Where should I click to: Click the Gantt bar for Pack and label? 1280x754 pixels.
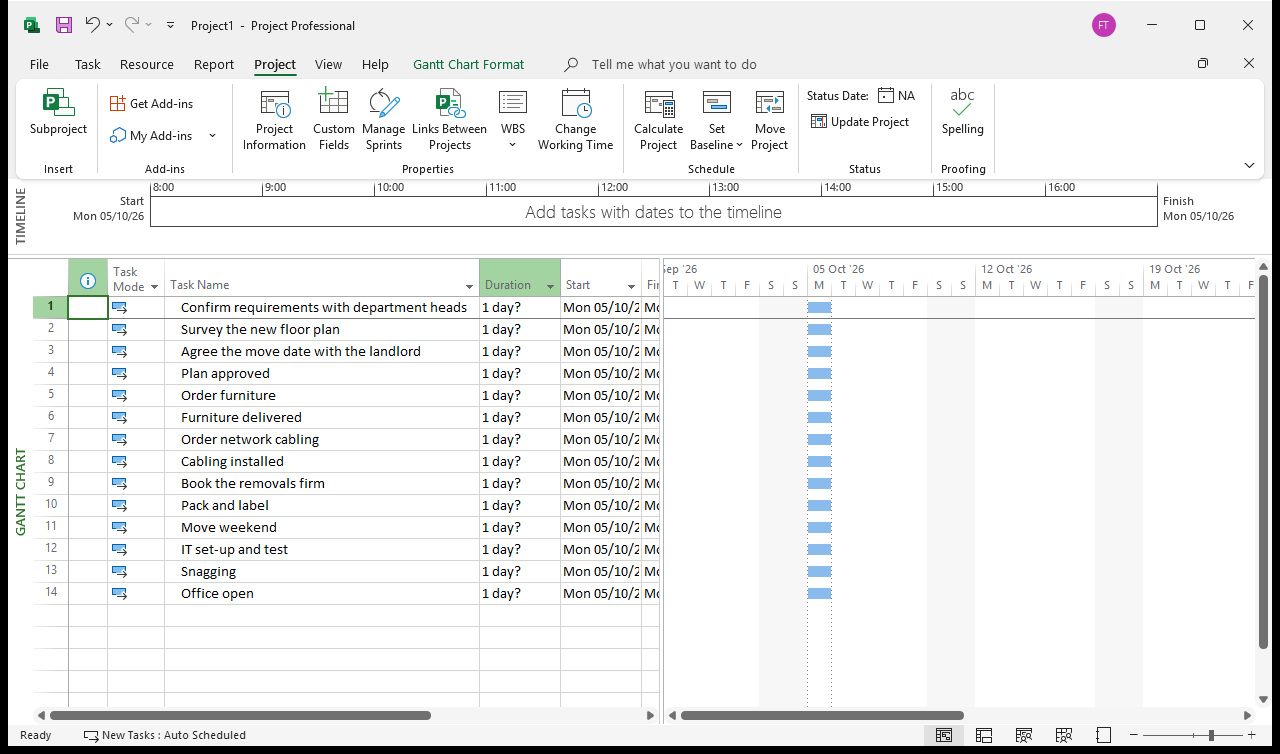tap(819, 505)
